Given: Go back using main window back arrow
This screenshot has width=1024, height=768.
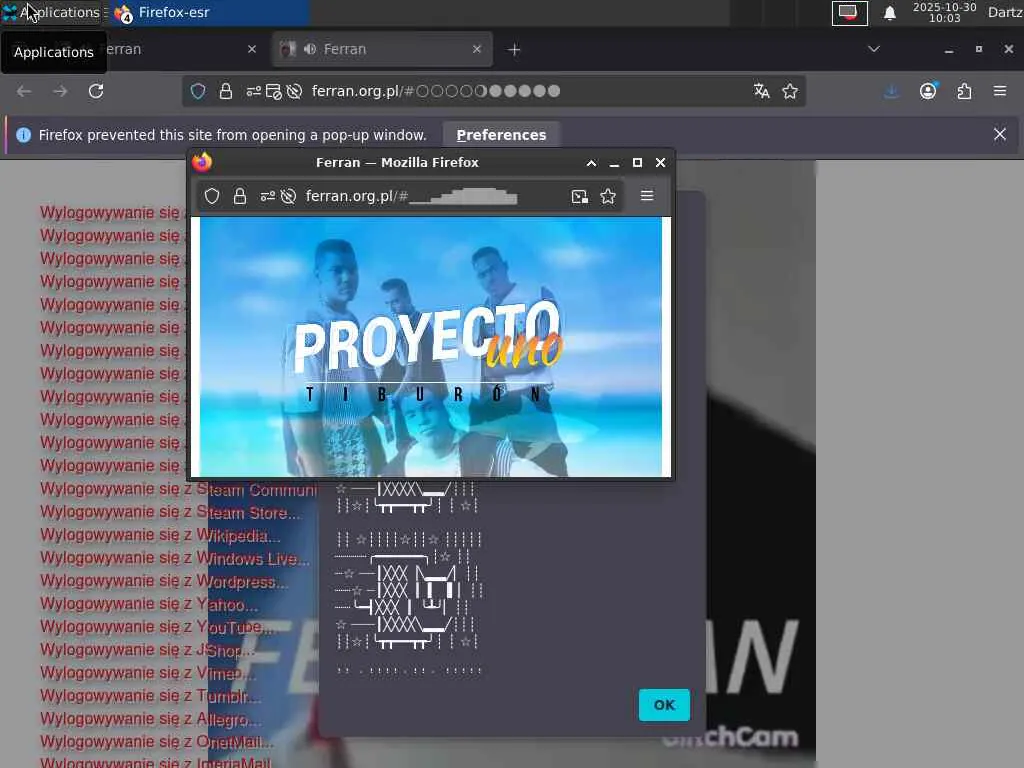Looking at the screenshot, I should click(24, 91).
